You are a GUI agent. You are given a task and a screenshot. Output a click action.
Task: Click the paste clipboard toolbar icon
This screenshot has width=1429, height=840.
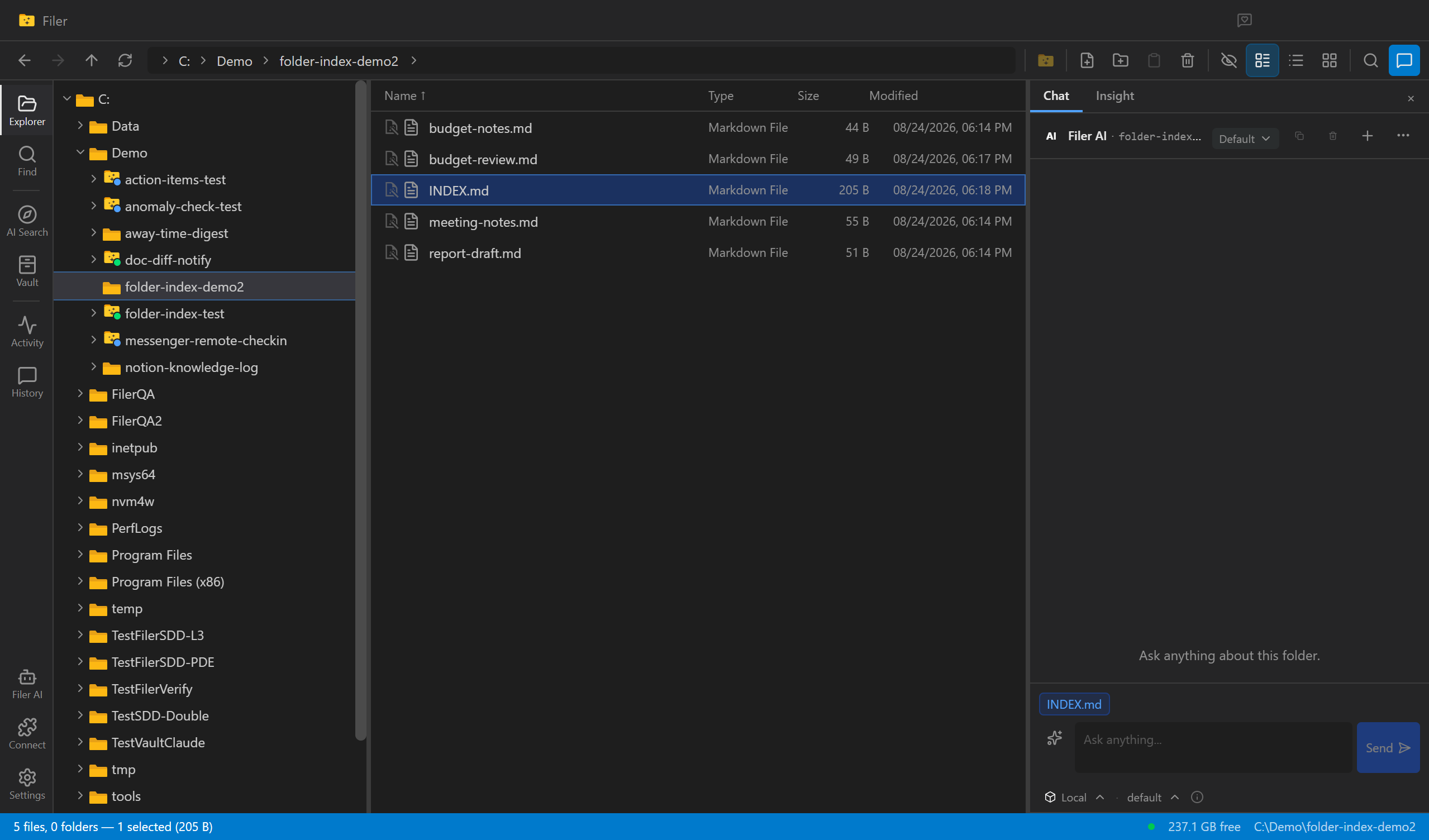click(x=1154, y=61)
